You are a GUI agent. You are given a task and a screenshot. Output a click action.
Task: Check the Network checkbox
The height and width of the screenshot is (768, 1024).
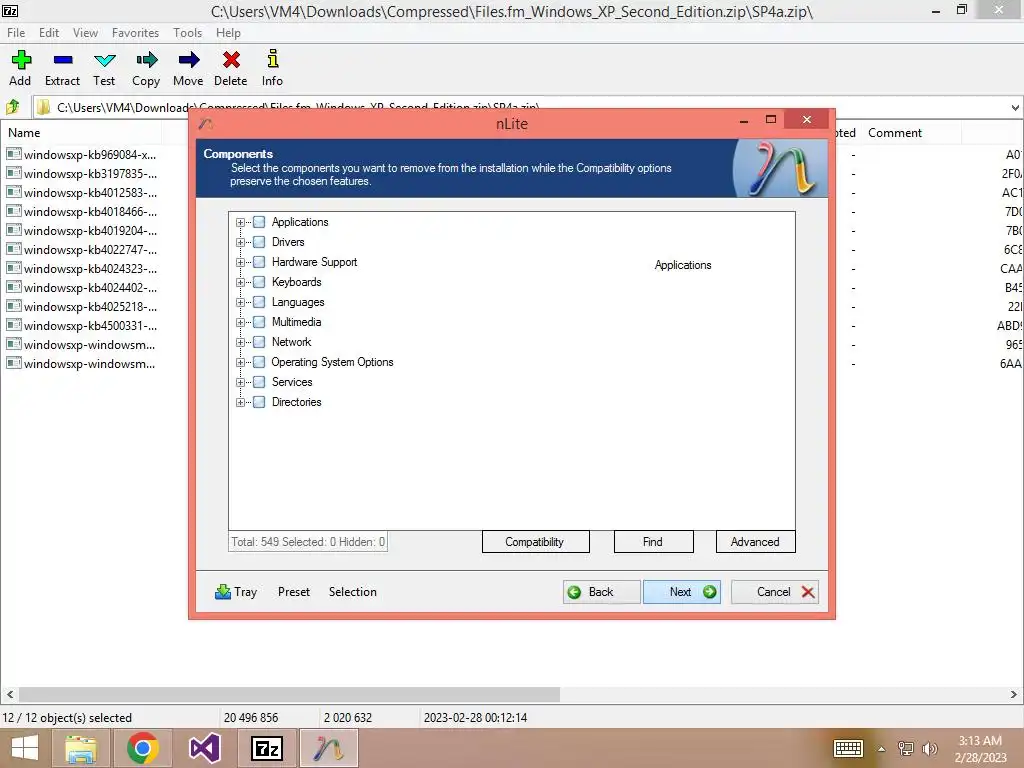click(259, 342)
